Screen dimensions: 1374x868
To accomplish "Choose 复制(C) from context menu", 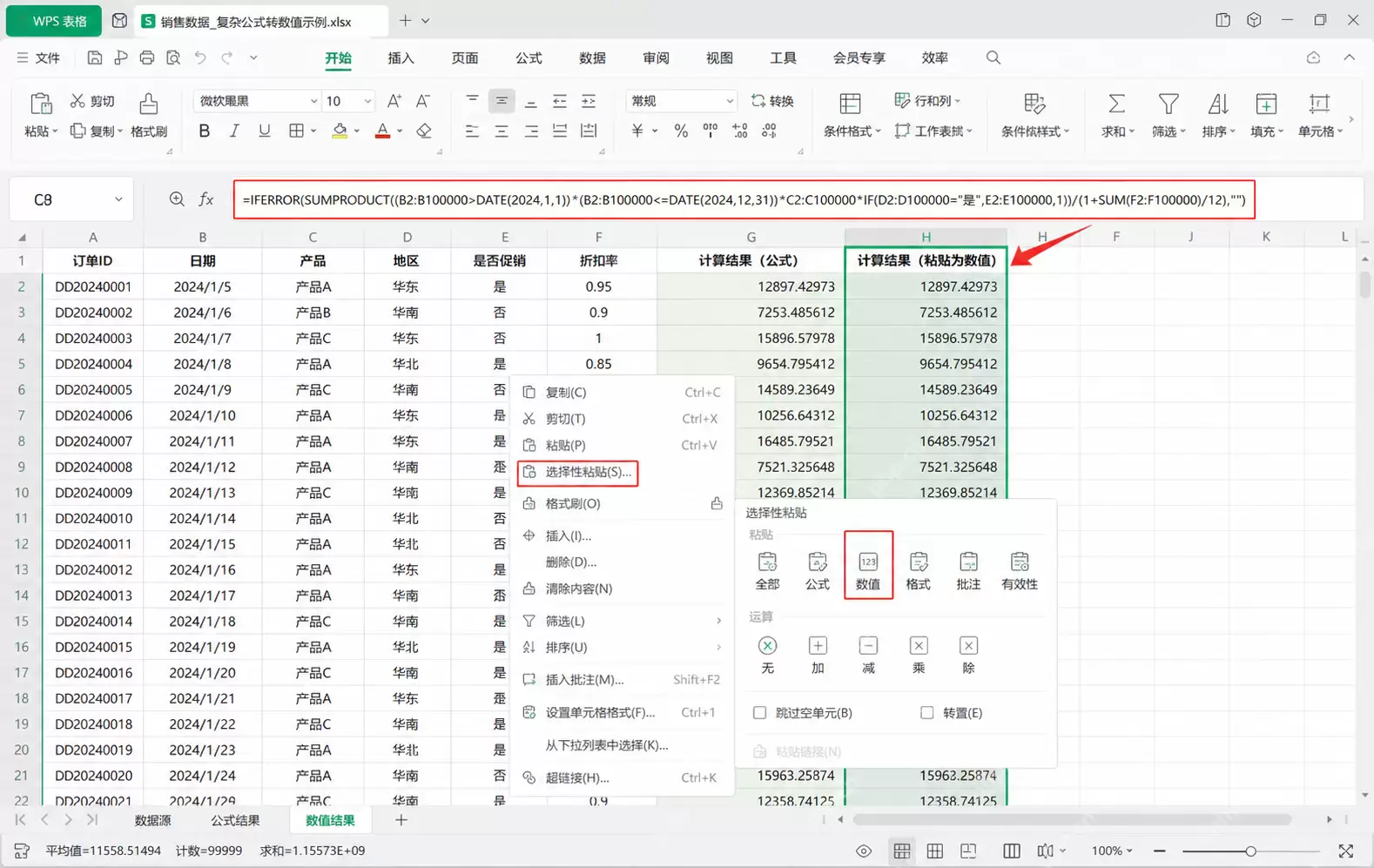I will tap(622, 393).
